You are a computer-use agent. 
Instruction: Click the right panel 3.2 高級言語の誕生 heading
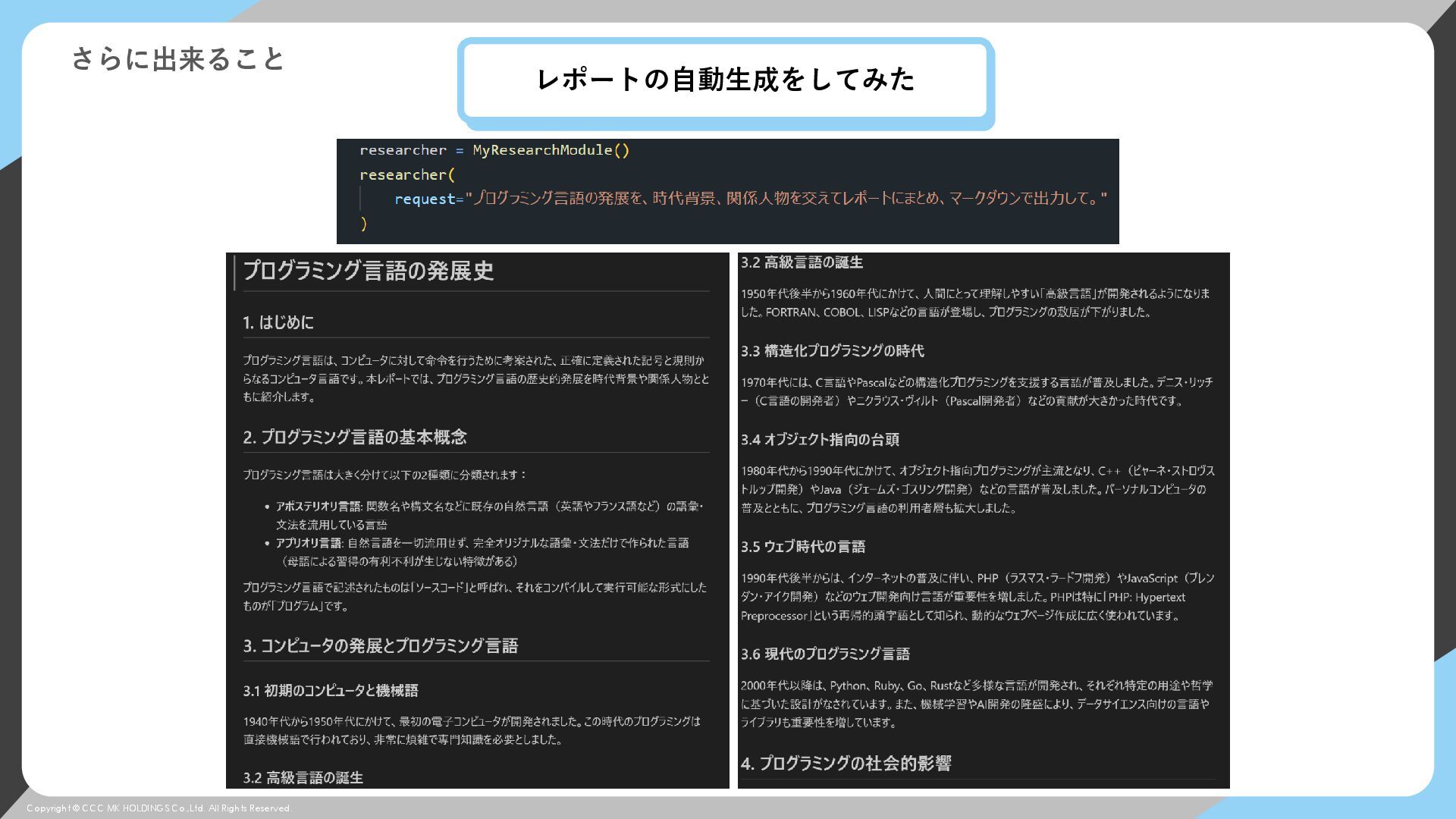(x=802, y=262)
